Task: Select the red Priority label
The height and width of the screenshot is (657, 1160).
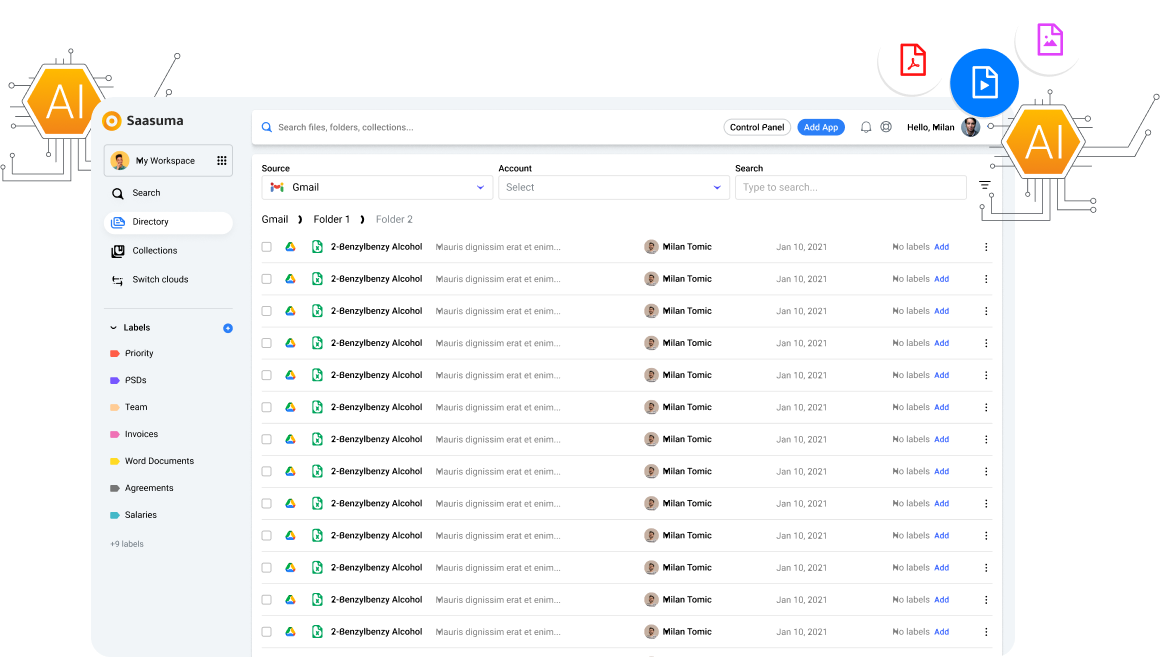Action: click(x=139, y=354)
